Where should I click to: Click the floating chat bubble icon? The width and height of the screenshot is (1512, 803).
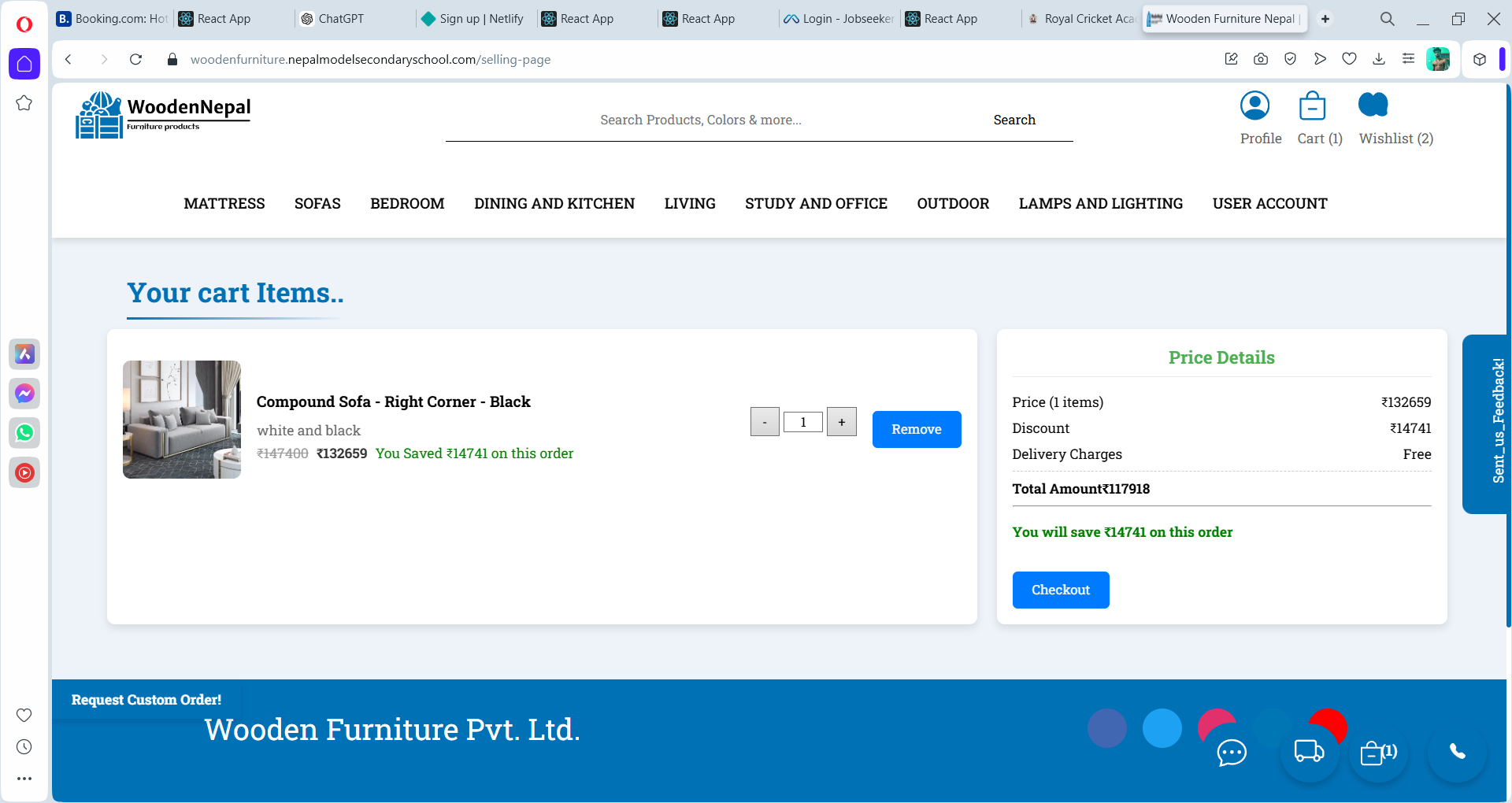[x=1232, y=753]
